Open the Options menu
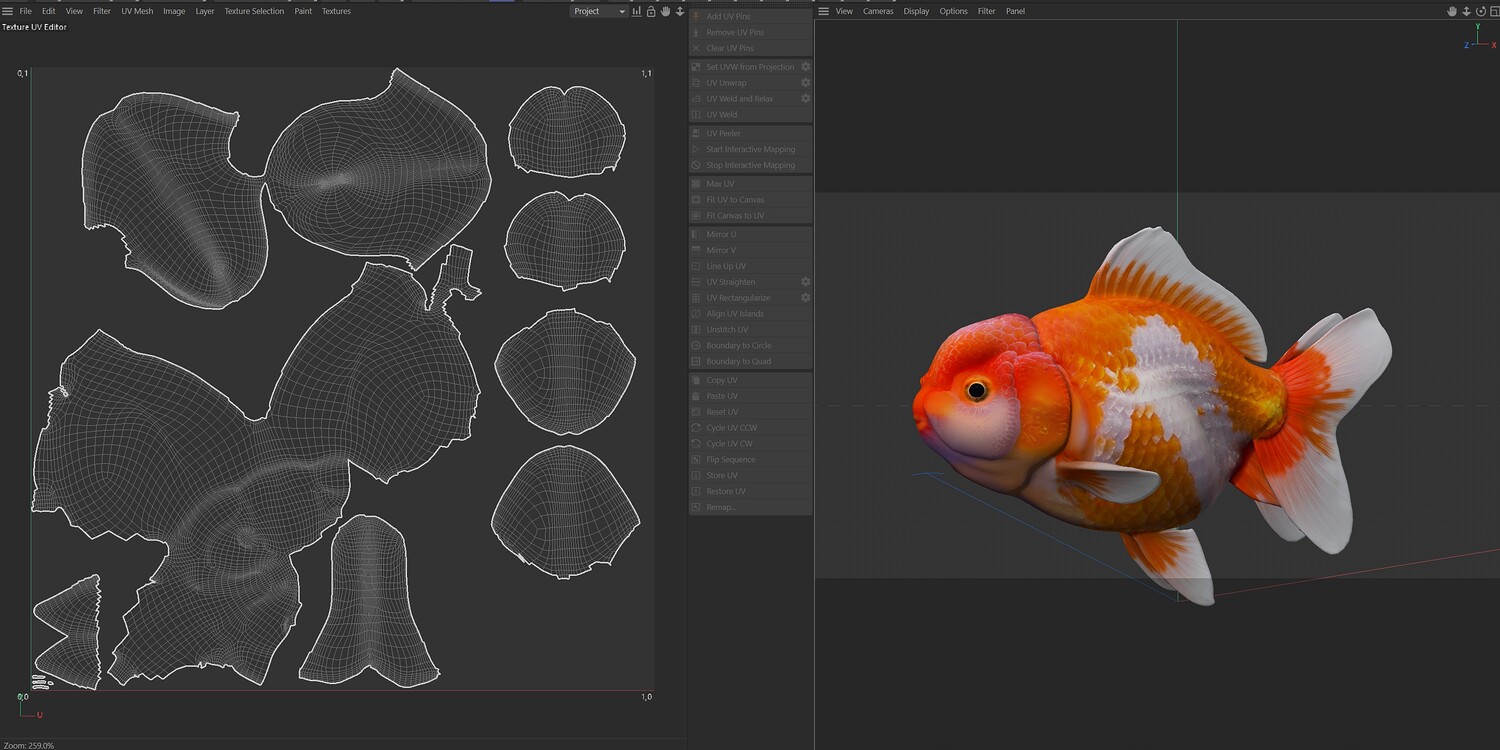This screenshot has height=750, width=1500. tap(953, 11)
